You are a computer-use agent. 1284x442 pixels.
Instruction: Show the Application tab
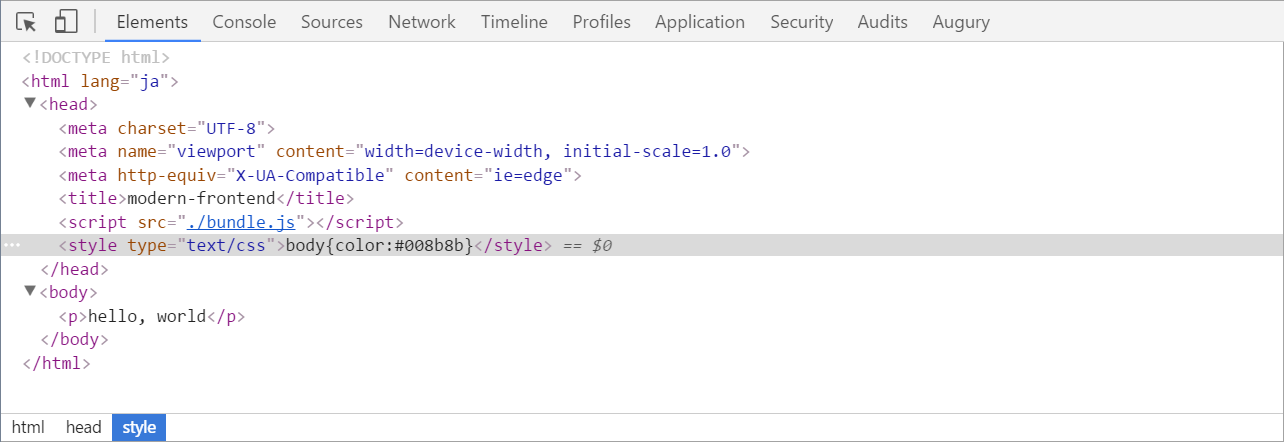(x=700, y=21)
